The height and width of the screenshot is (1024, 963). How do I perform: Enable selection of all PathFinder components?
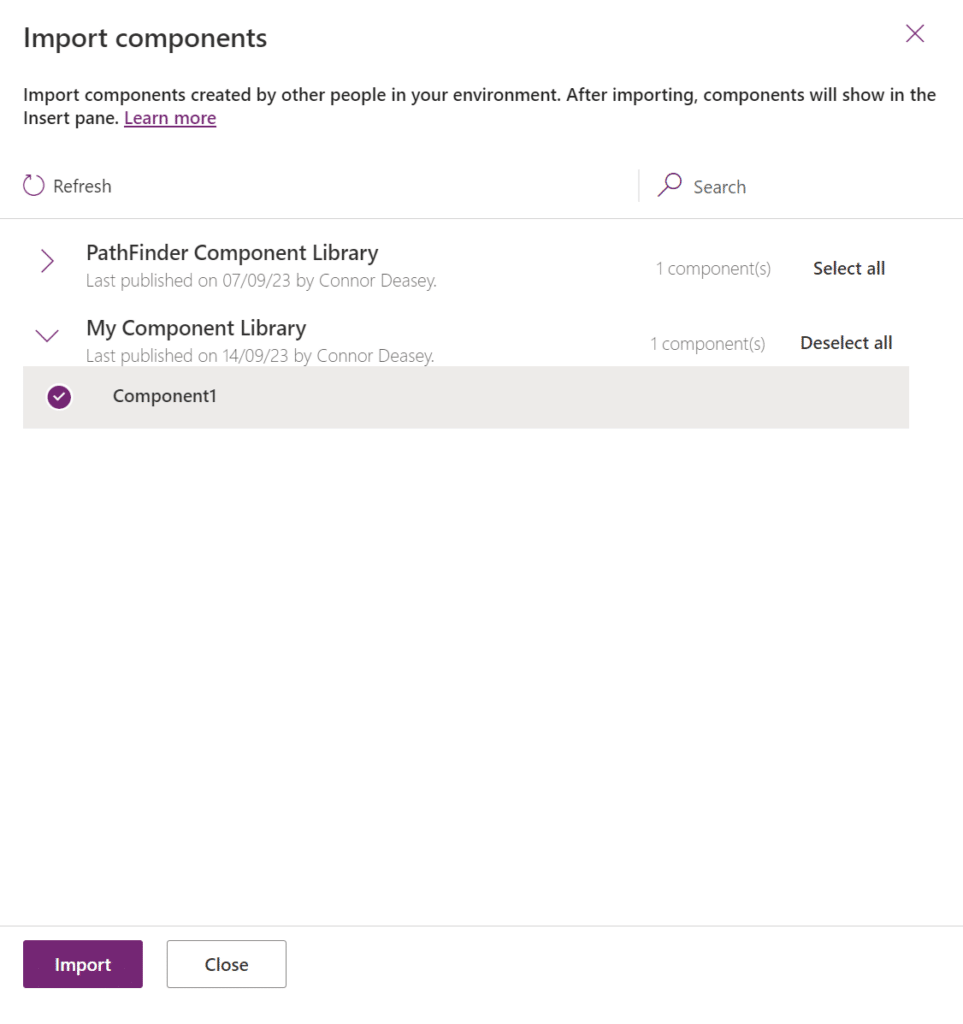pos(848,268)
